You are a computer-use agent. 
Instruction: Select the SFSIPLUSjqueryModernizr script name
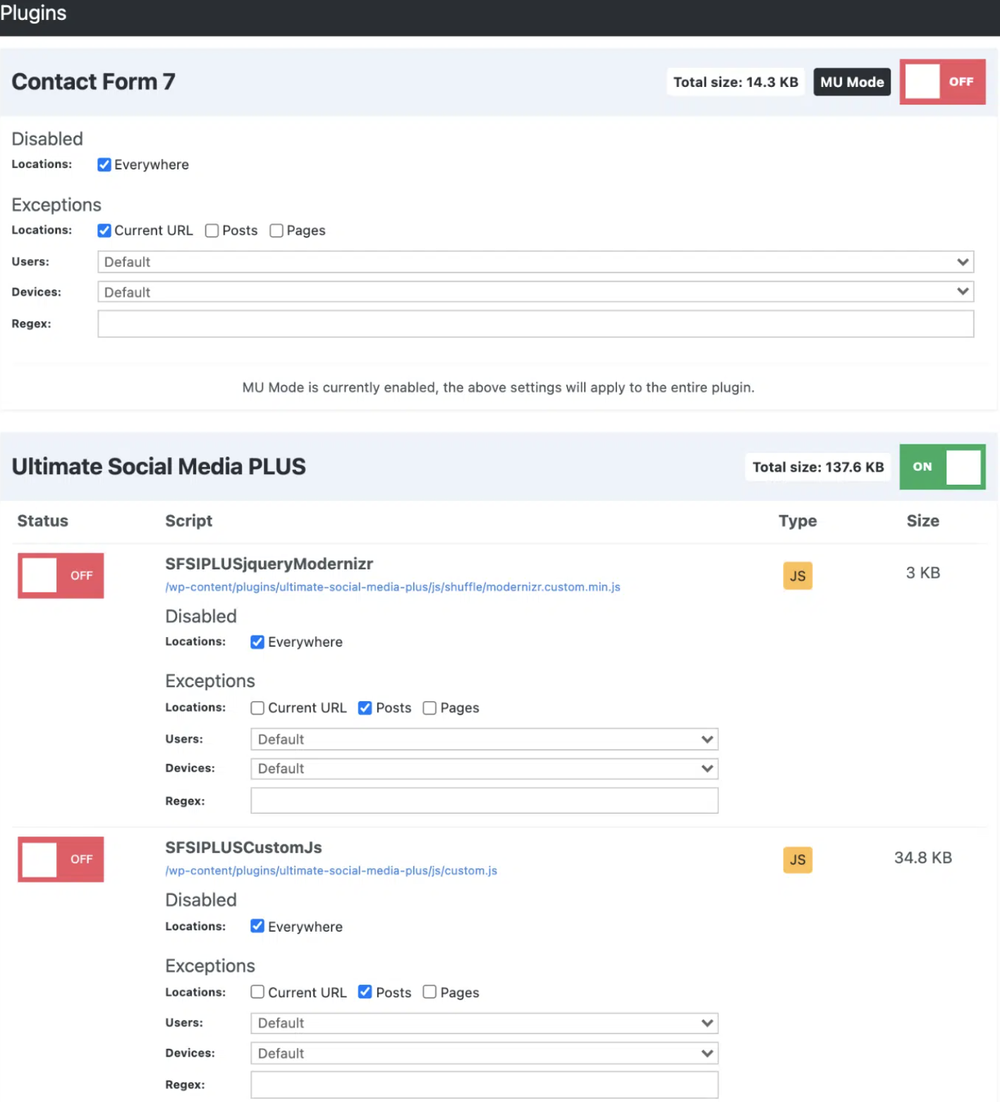[269, 564]
